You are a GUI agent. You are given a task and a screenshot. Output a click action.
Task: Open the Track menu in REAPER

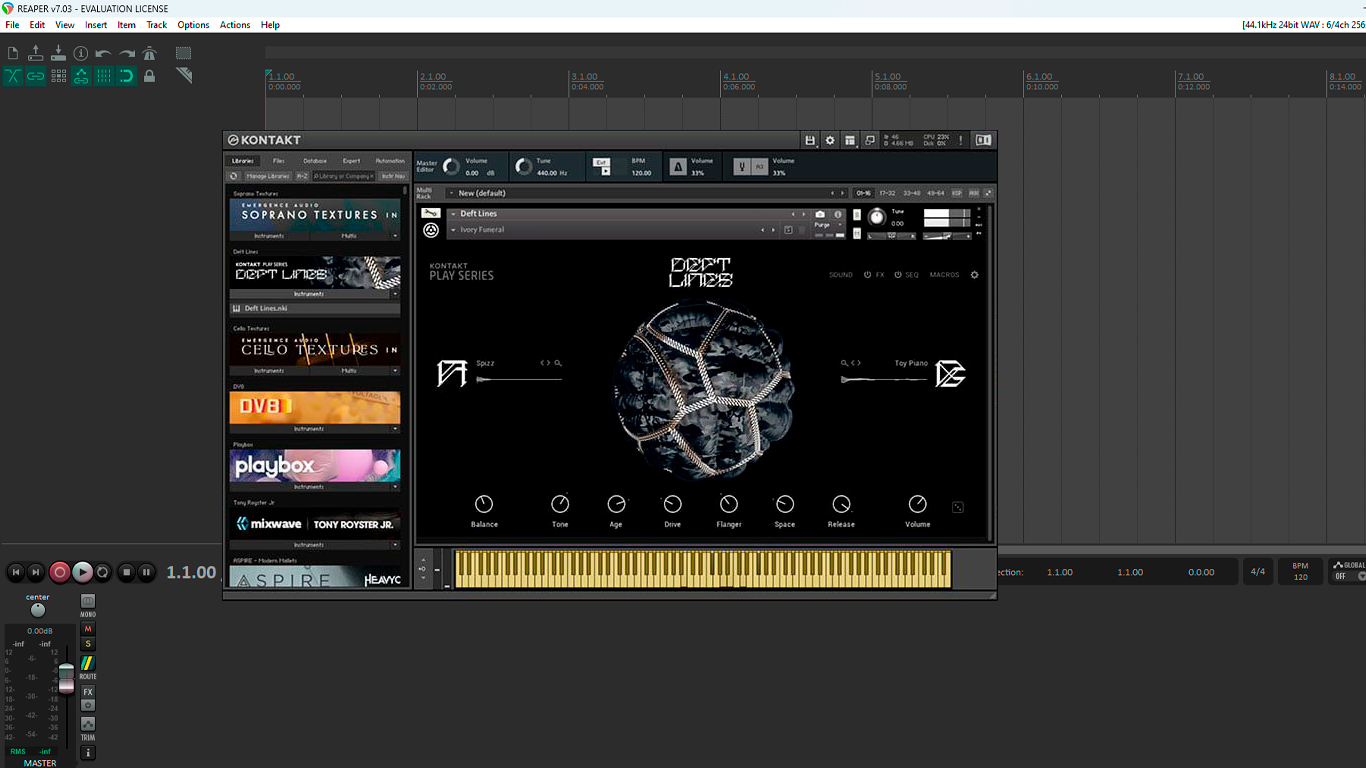(x=157, y=25)
